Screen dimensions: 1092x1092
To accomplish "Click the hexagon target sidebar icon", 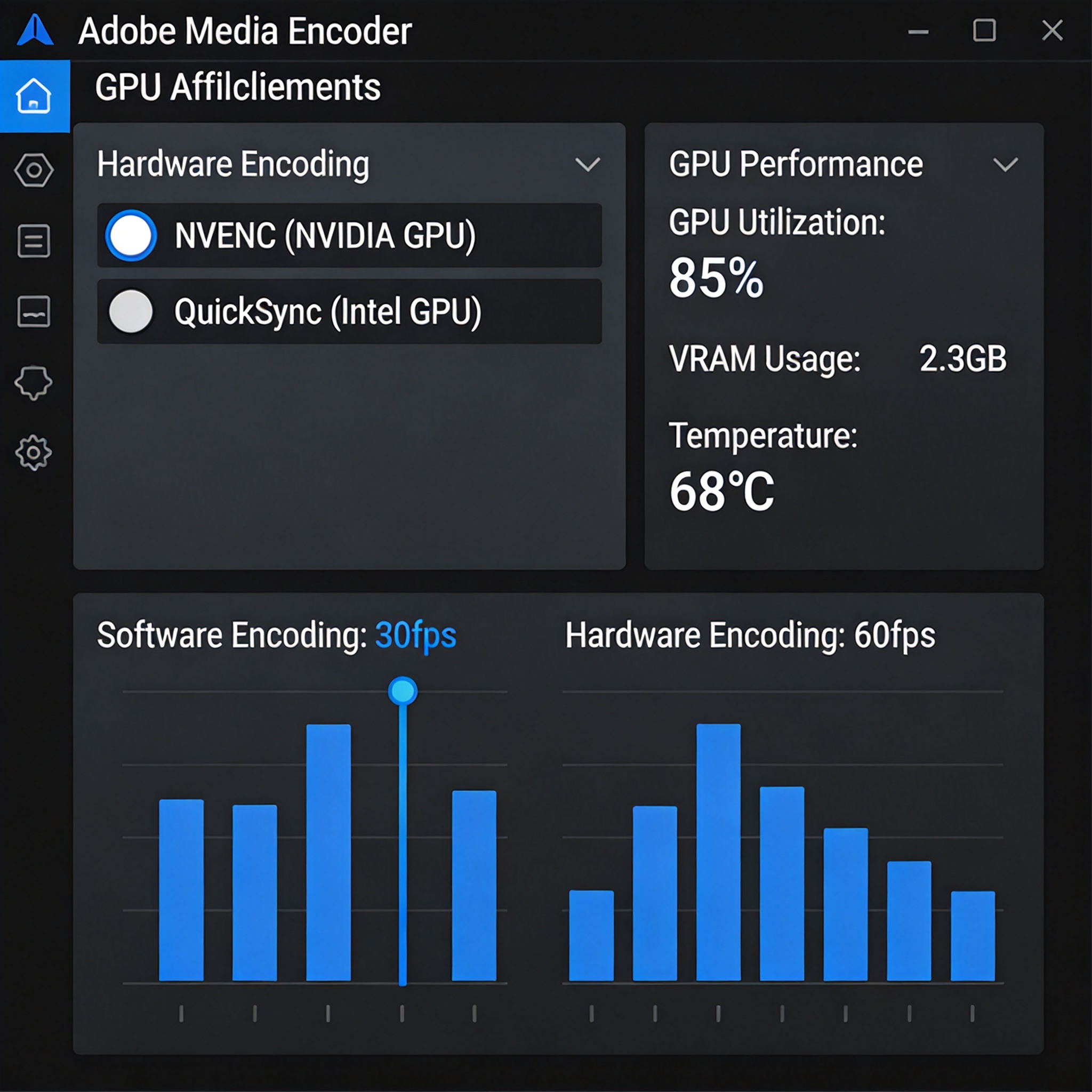I will coord(34,170).
